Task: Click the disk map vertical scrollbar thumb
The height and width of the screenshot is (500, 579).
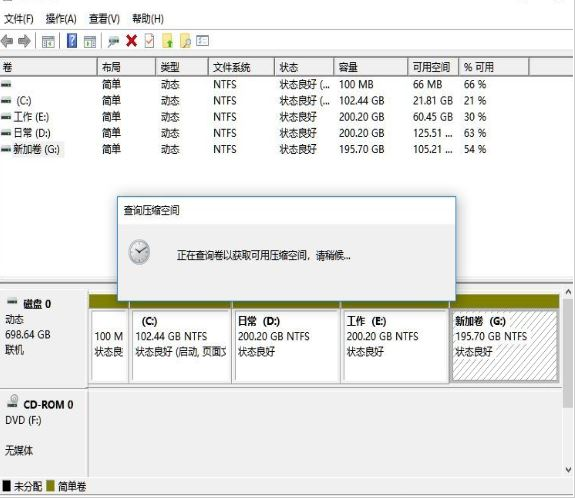Action: point(568,353)
